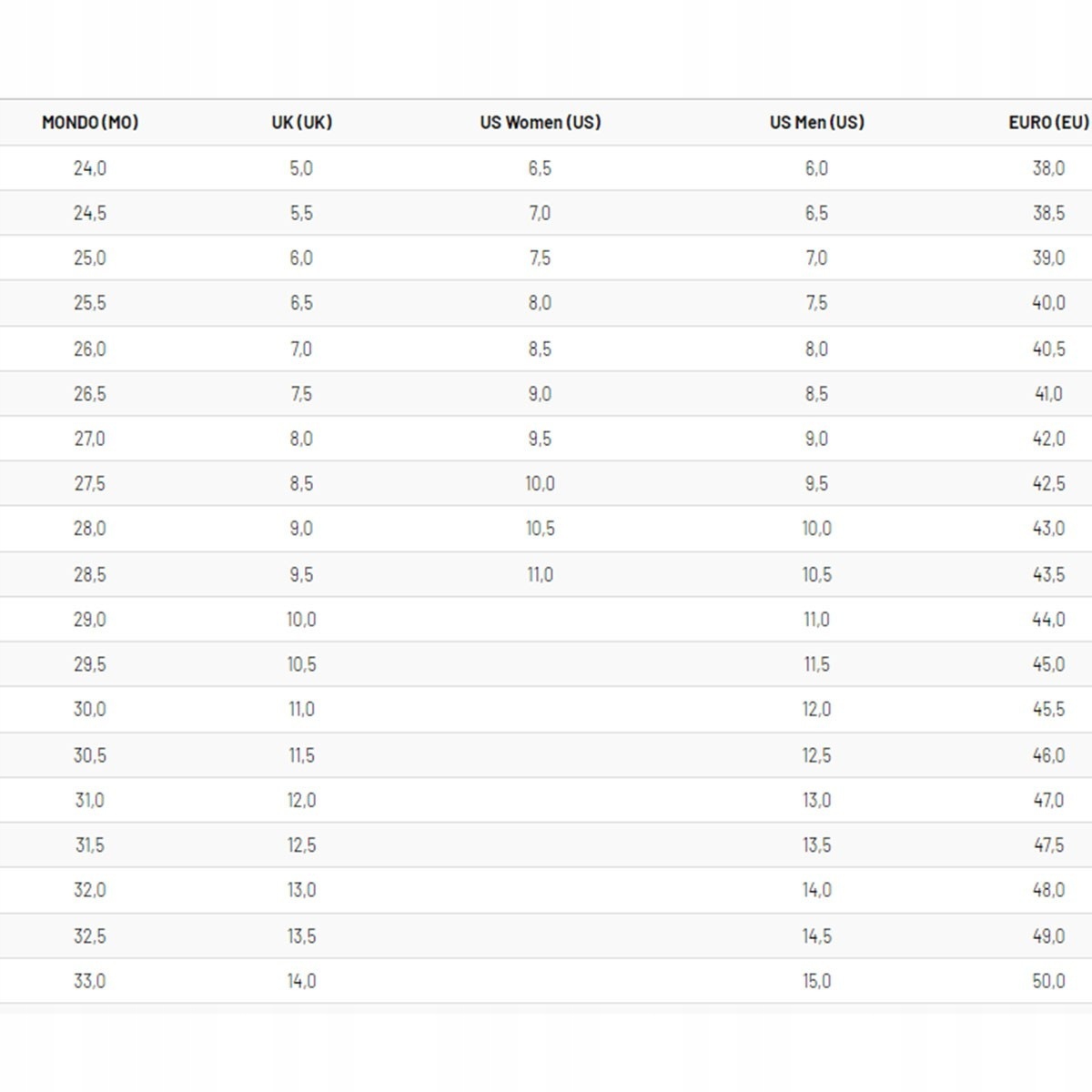Image resolution: width=1092 pixels, height=1092 pixels.
Task: Click MONDO size 31,0 cell
Action: coord(90,800)
